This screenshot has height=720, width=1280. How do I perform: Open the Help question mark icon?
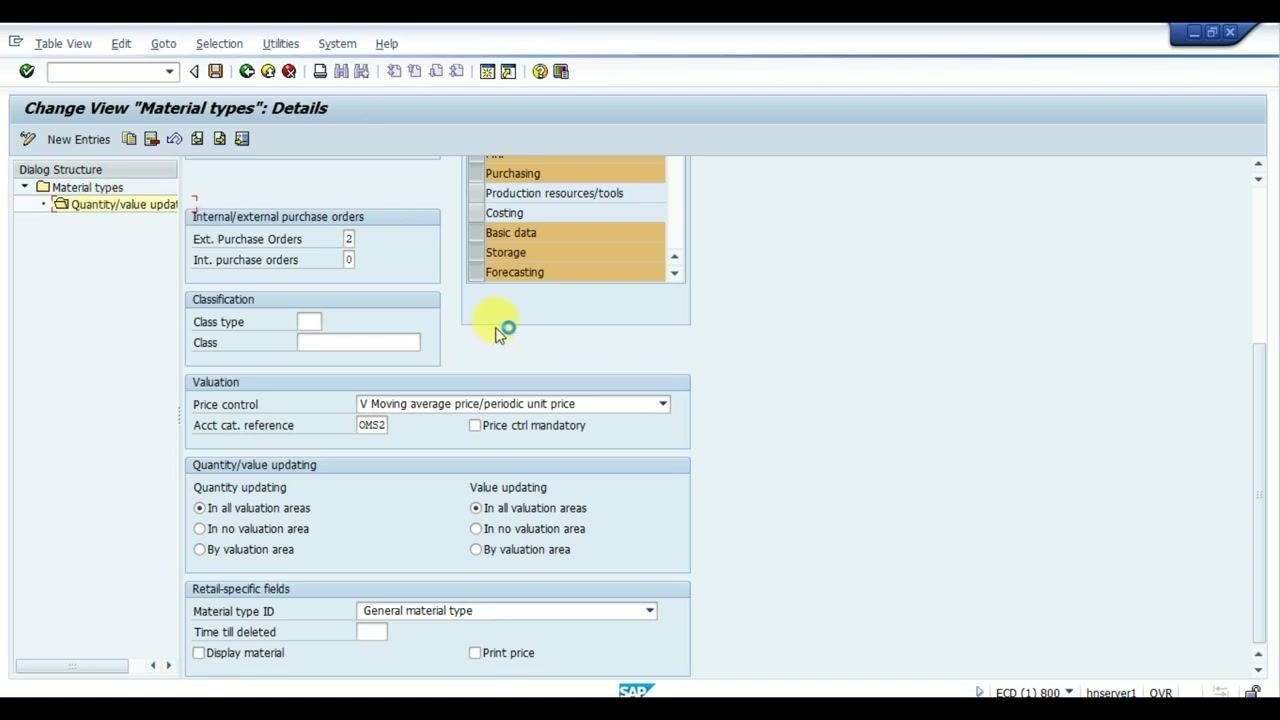(540, 71)
